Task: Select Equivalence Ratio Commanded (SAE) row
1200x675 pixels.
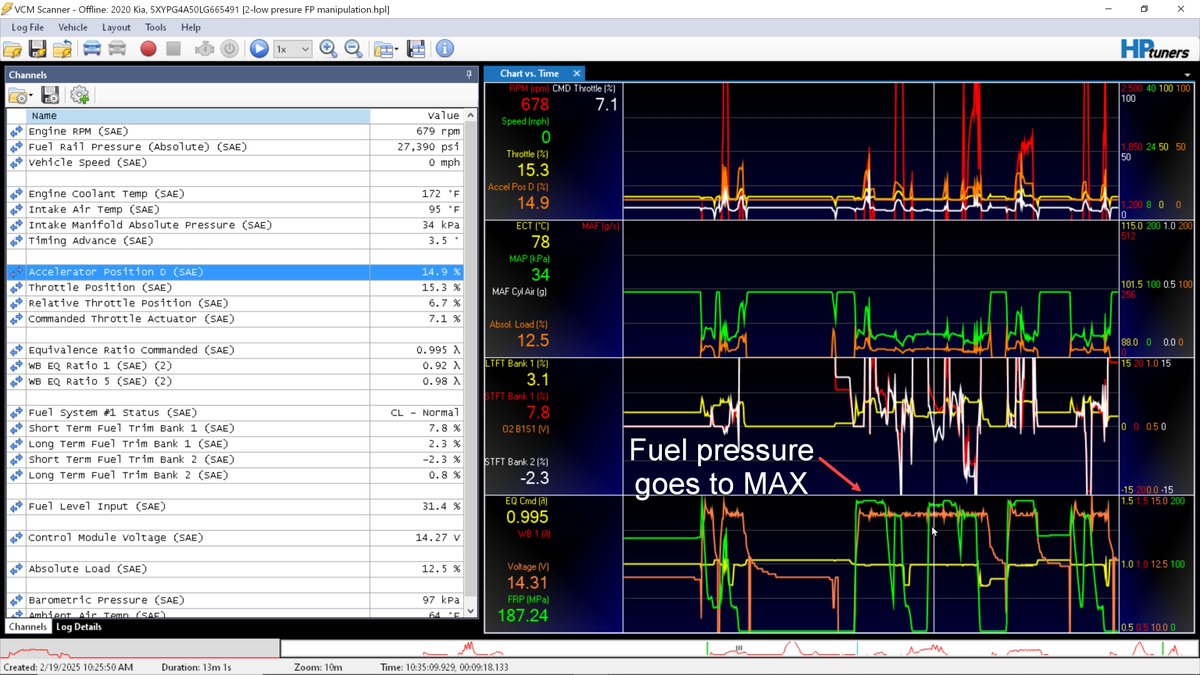Action: point(235,350)
